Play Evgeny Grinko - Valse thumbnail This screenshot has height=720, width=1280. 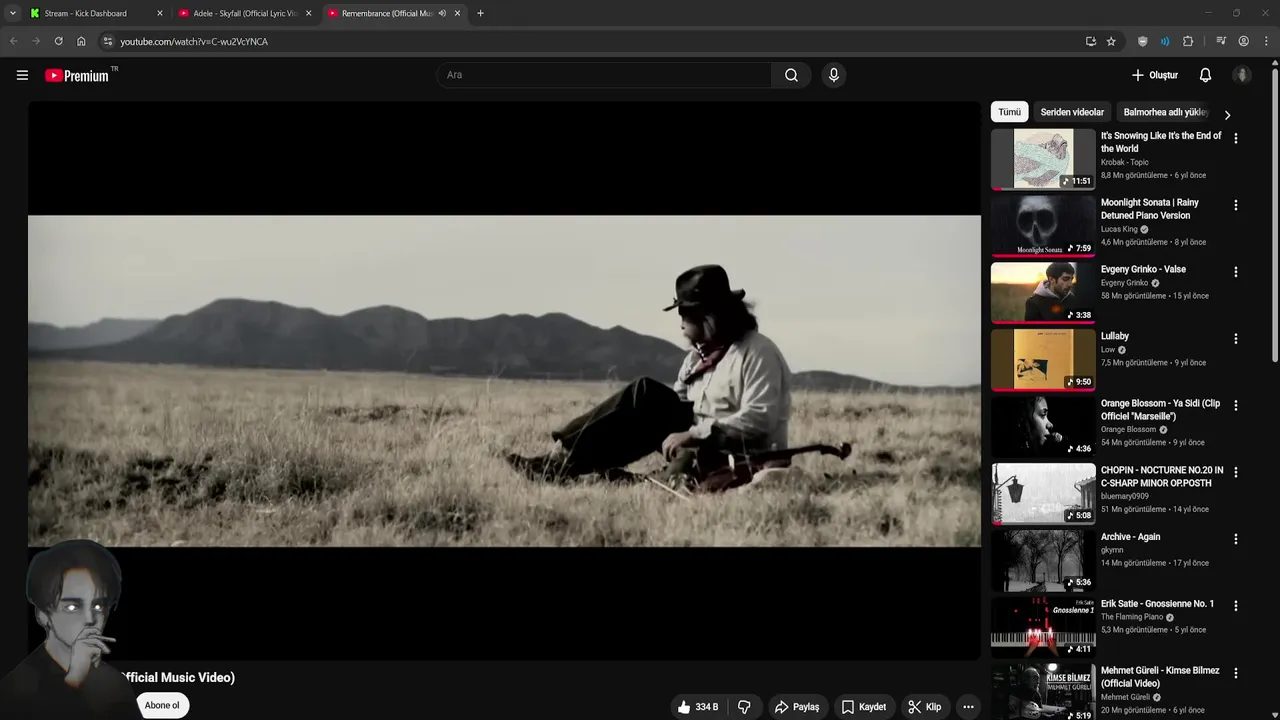point(1043,292)
